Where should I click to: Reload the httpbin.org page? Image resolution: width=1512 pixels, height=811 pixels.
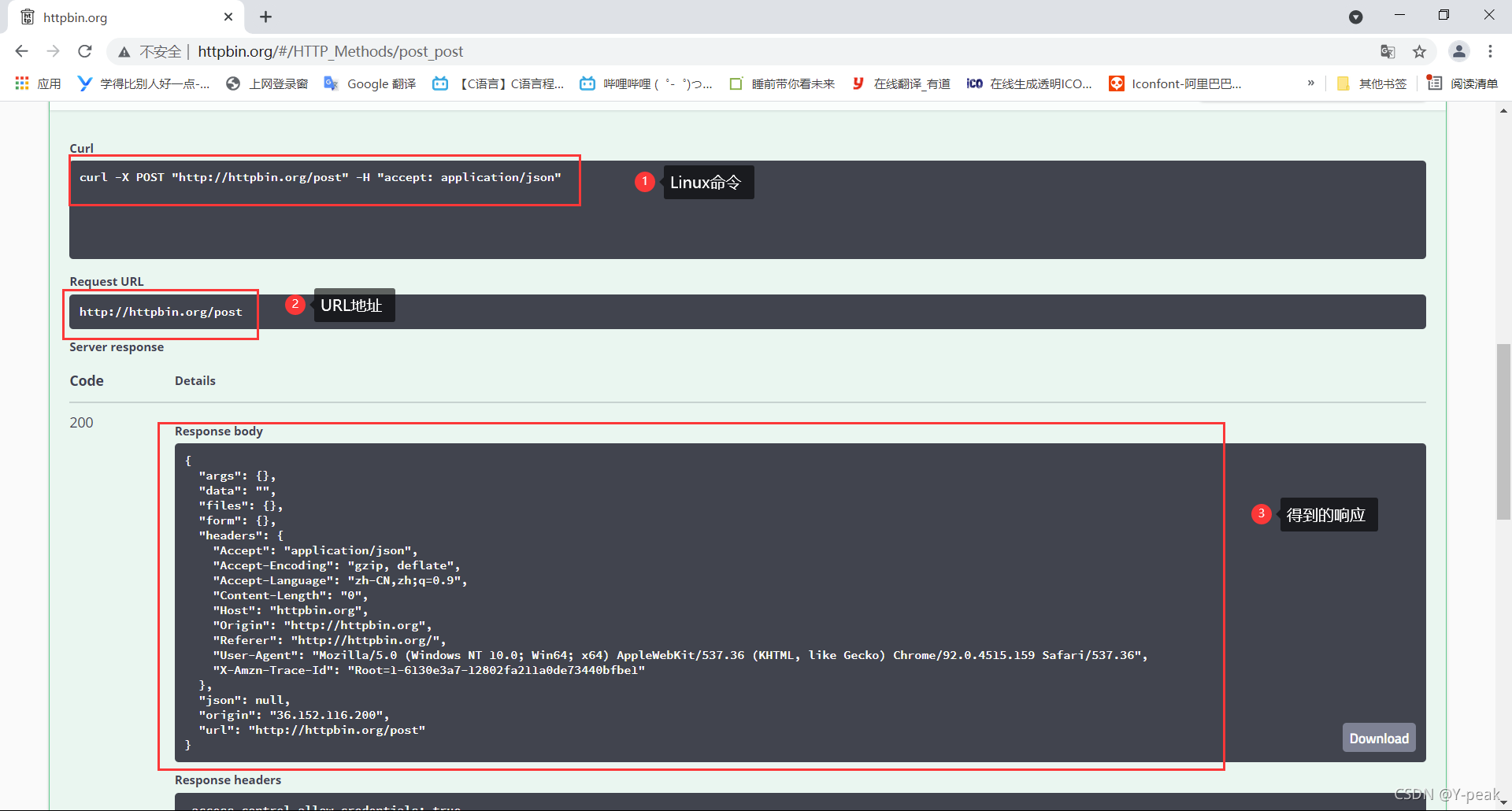(85, 51)
